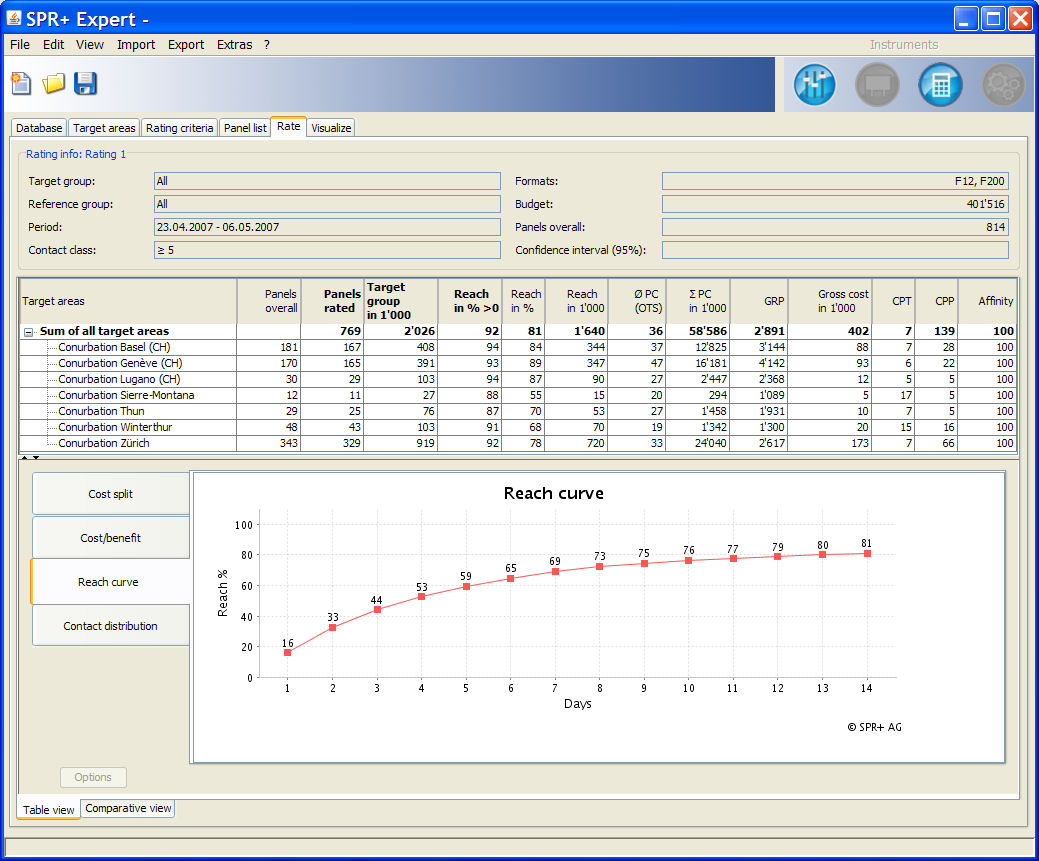Screen dimensions: 1039x861
Task: Open the calculator instrument icon
Action: point(939,85)
